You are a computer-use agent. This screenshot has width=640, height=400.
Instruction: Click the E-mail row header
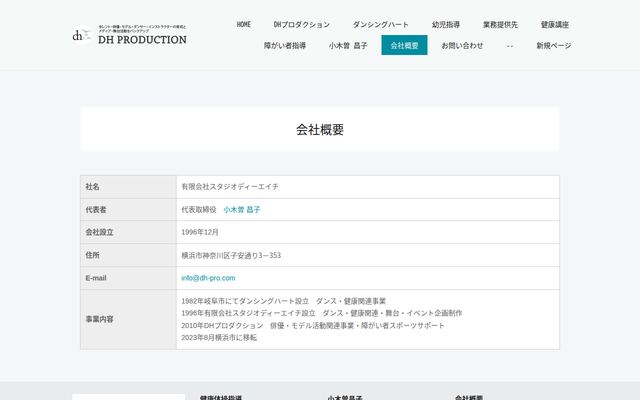pyautogui.click(x=129, y=278)
